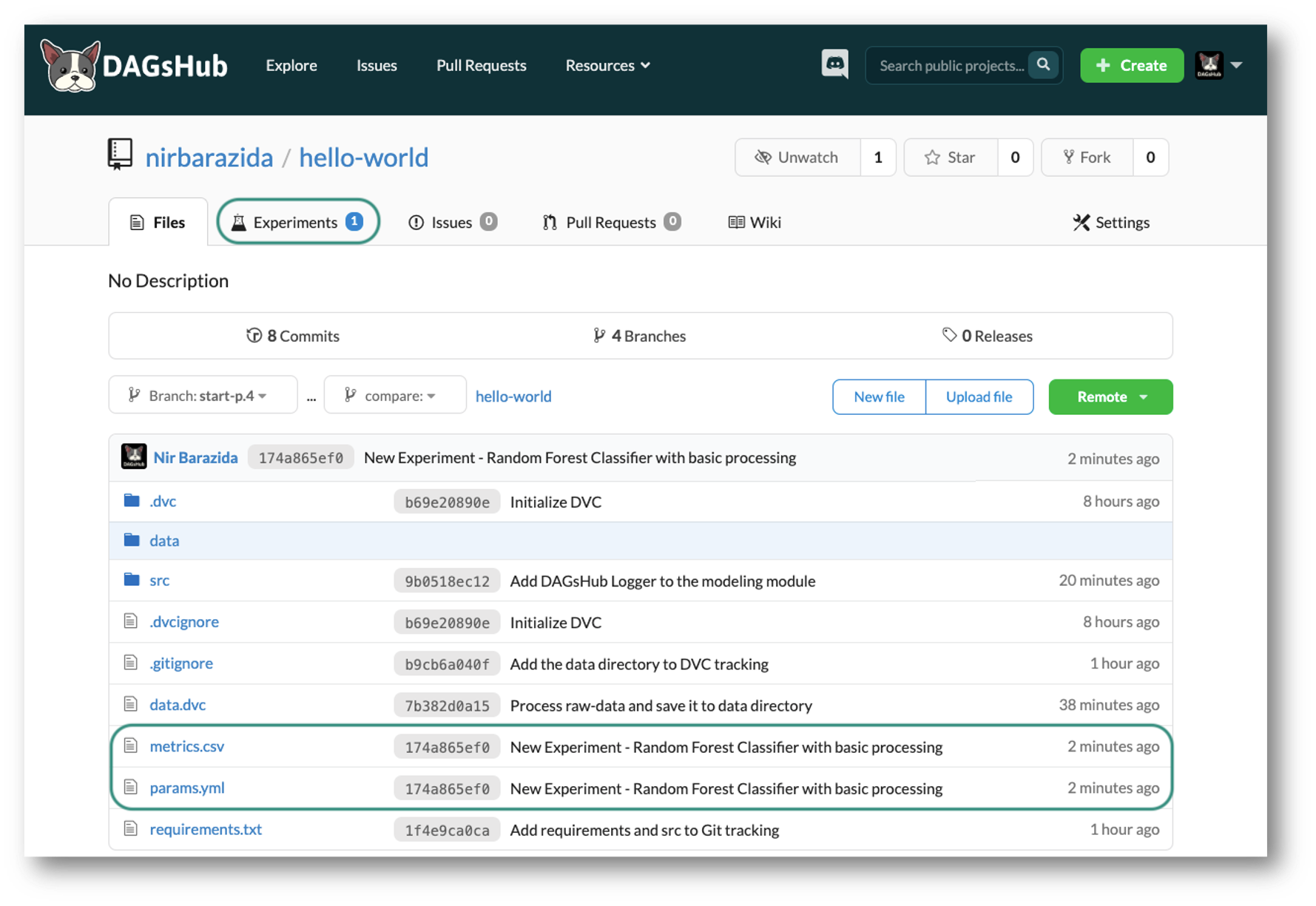Screen dimensions: 1316x906
Task: Star the hello-world repository
Action: coord(950,158)
